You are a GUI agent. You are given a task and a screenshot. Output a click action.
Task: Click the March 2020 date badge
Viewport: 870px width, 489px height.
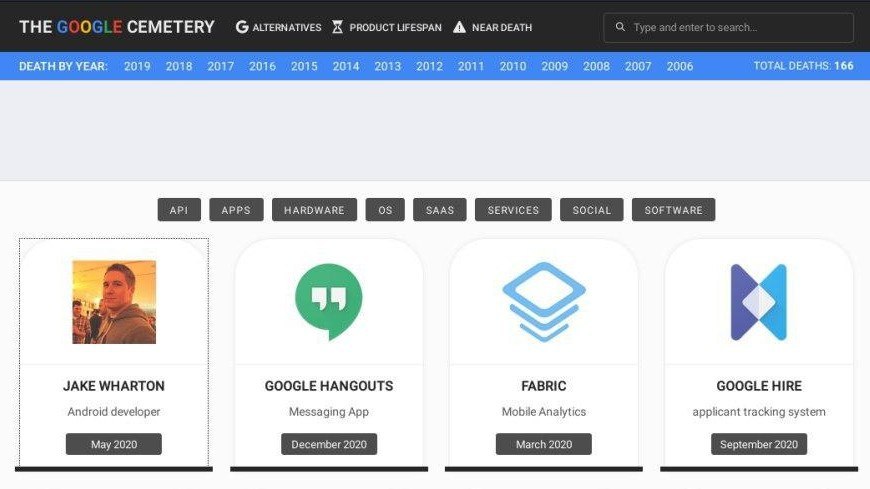[x=544, y=444]
